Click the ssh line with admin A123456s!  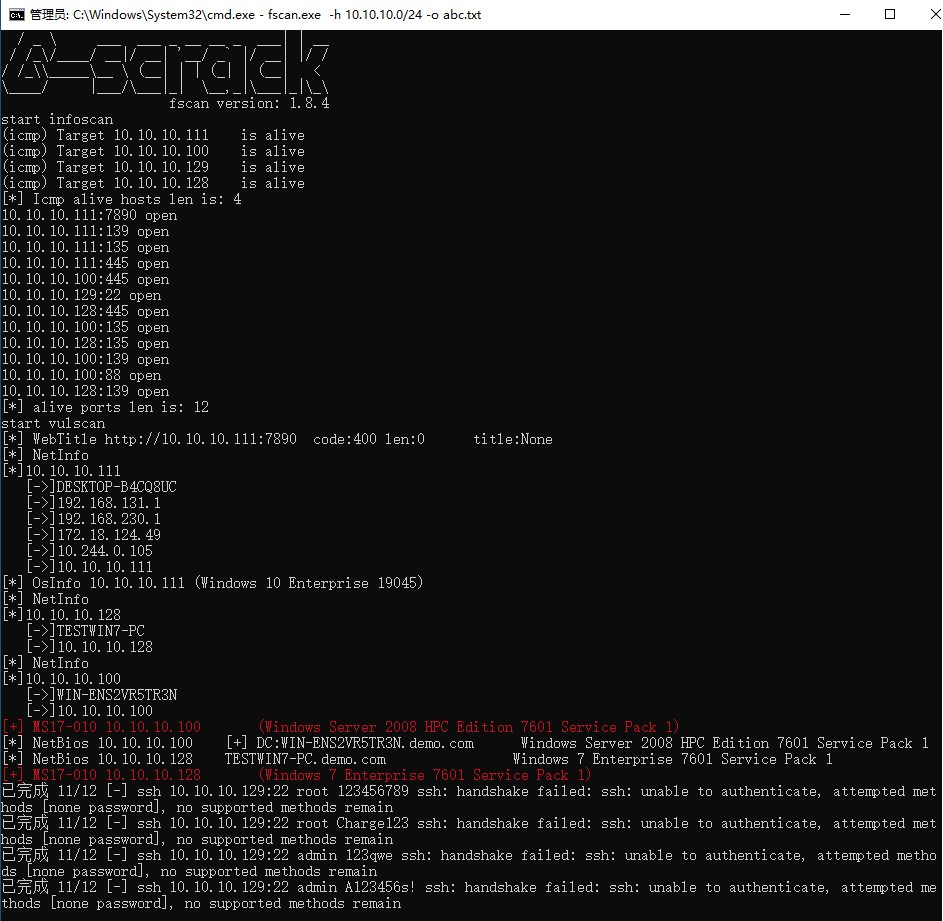click(x=469, y=895)
